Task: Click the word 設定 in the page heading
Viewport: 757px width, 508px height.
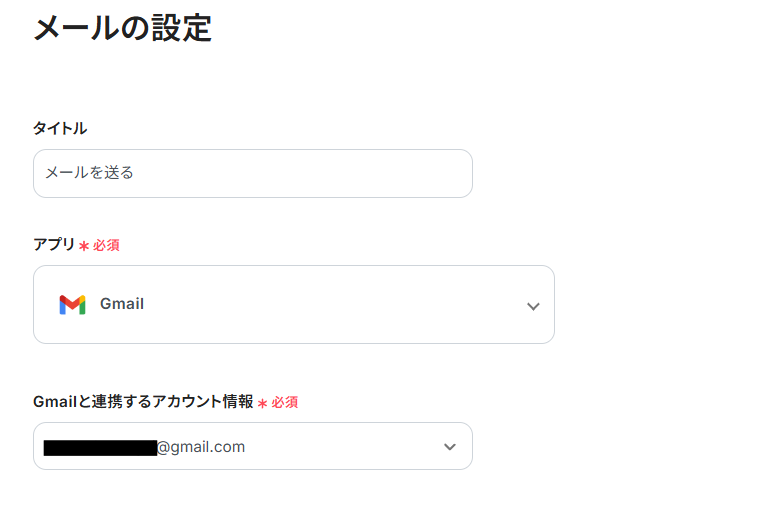Action: [181, 27]
